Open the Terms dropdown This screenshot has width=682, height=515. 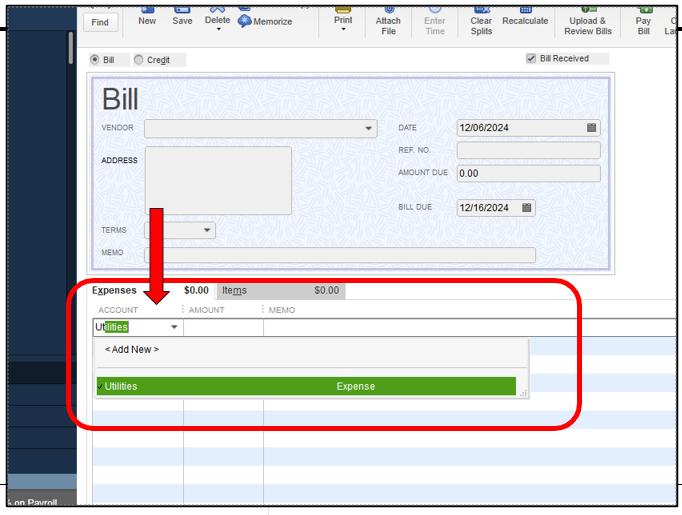coord(207,230)
